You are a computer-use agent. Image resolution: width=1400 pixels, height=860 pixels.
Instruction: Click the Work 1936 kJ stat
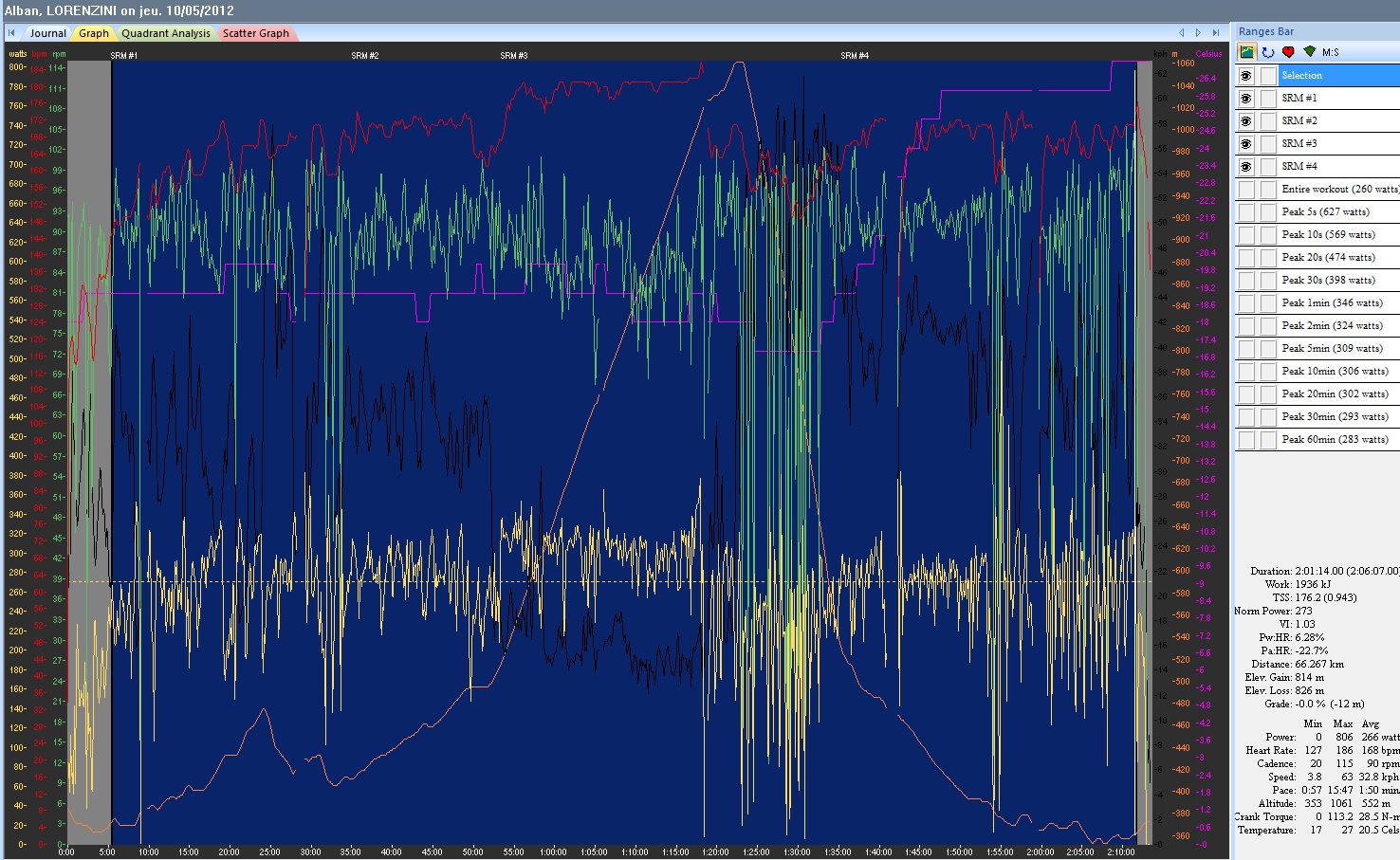click(x=1298, y=584)
